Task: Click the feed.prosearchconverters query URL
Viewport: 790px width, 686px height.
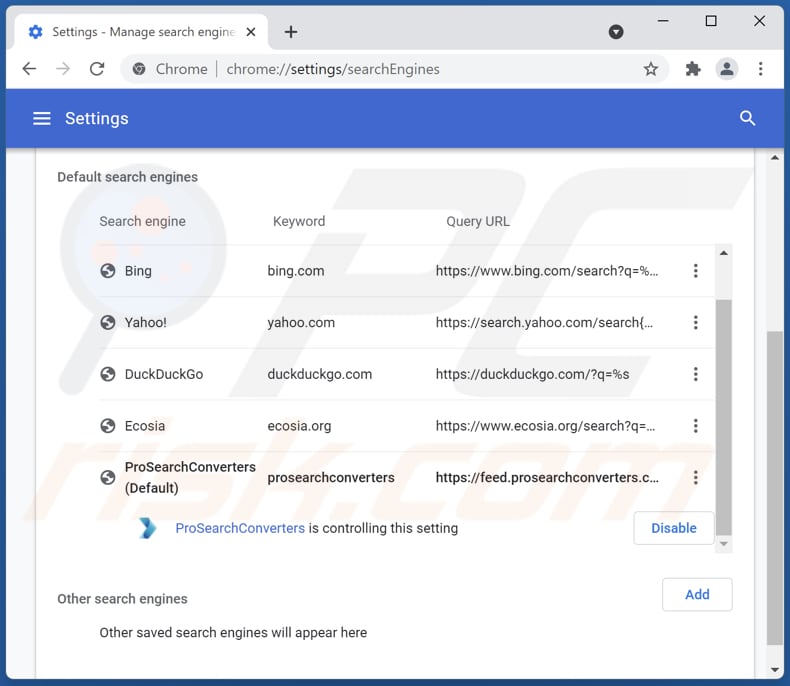Action: click(547, 477)
